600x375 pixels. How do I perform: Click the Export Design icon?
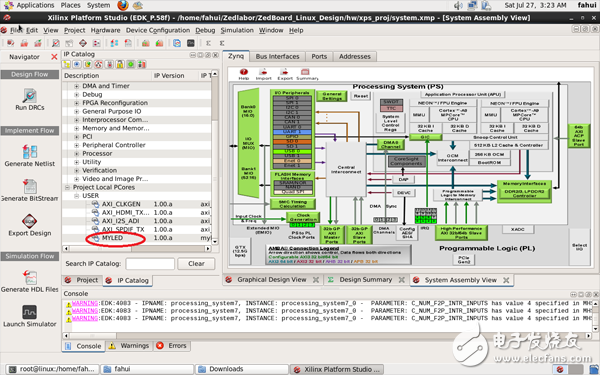pos(29,221)
